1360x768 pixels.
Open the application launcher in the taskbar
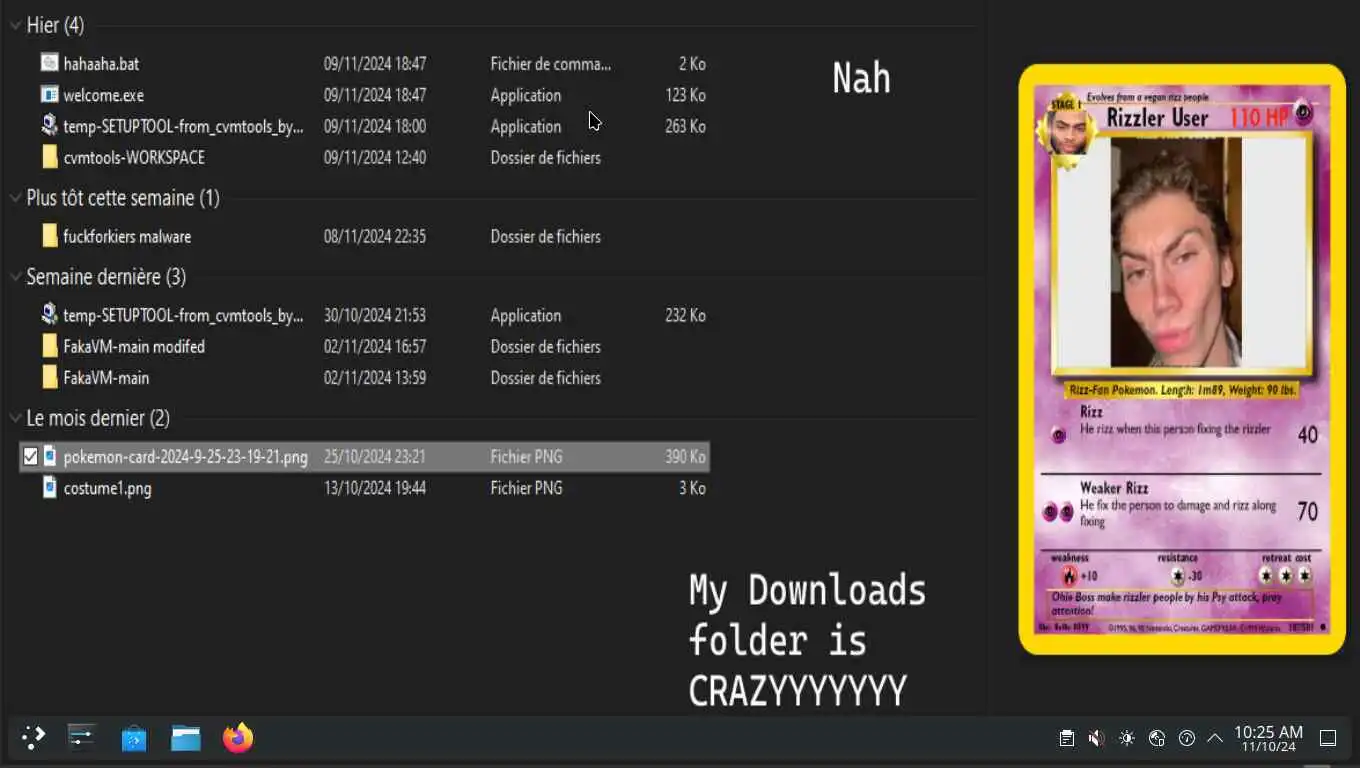click(33, 738)
